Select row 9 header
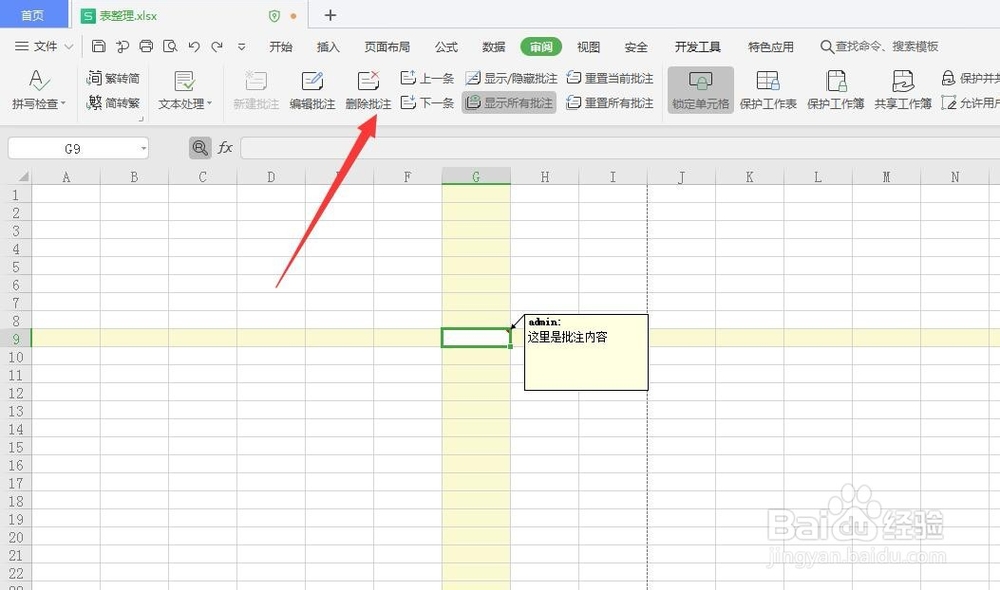Viewport: 1000px width, 590px height. (15, 339)
